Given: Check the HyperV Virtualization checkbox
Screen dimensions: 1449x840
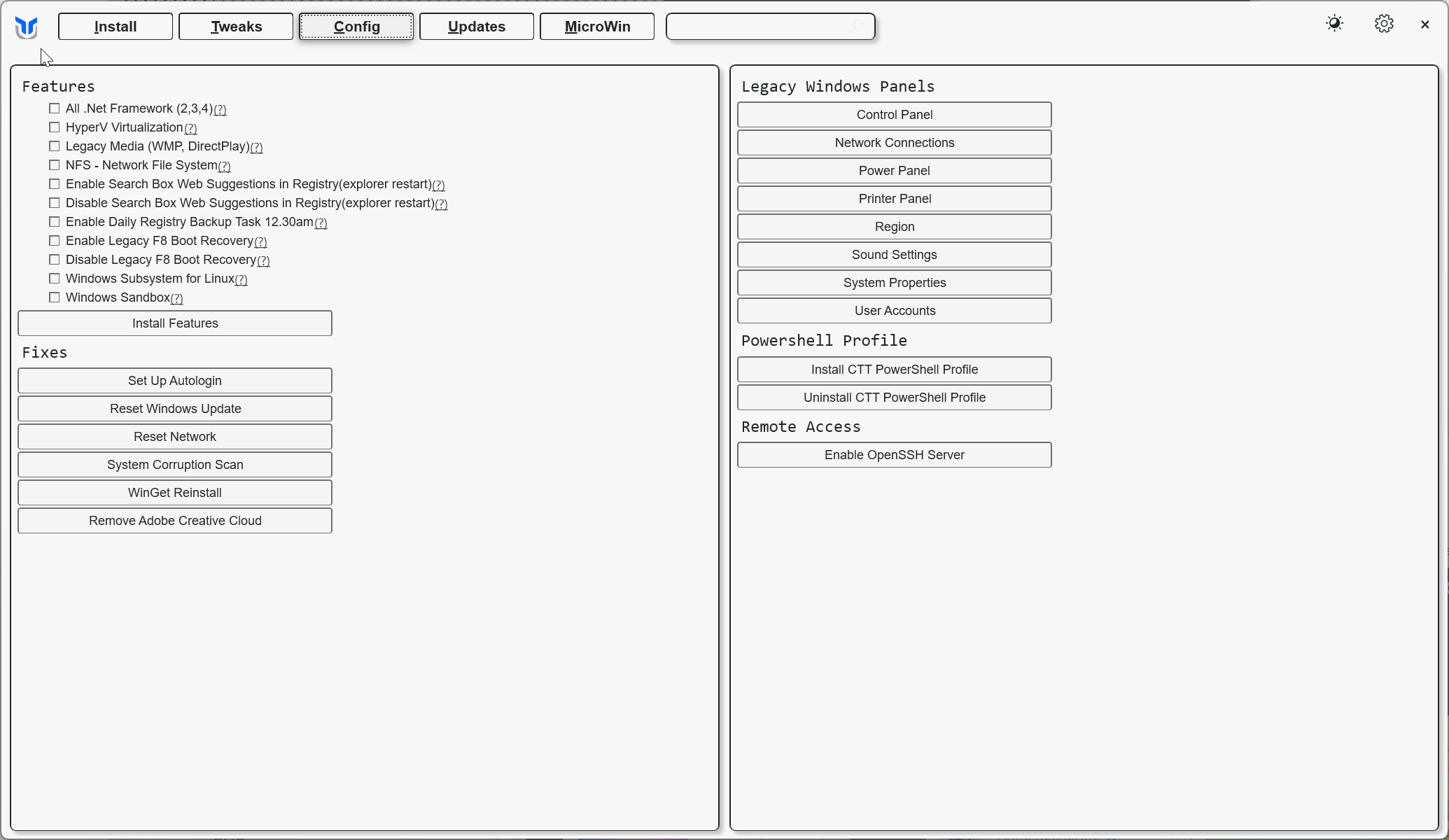Looking at the screenshot, I should 55,127.
